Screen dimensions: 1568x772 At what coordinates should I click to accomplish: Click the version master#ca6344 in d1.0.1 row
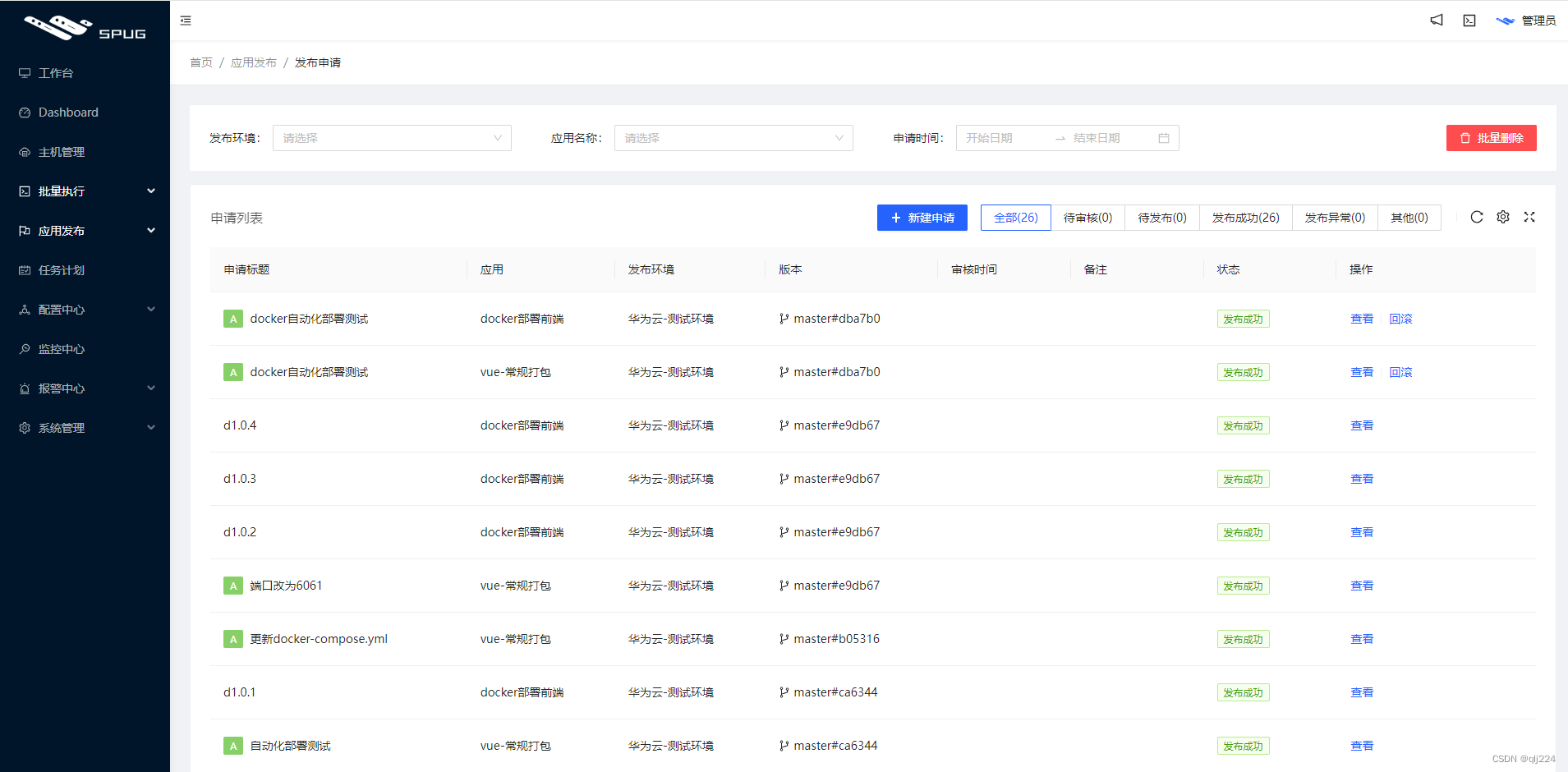(835, 692)
